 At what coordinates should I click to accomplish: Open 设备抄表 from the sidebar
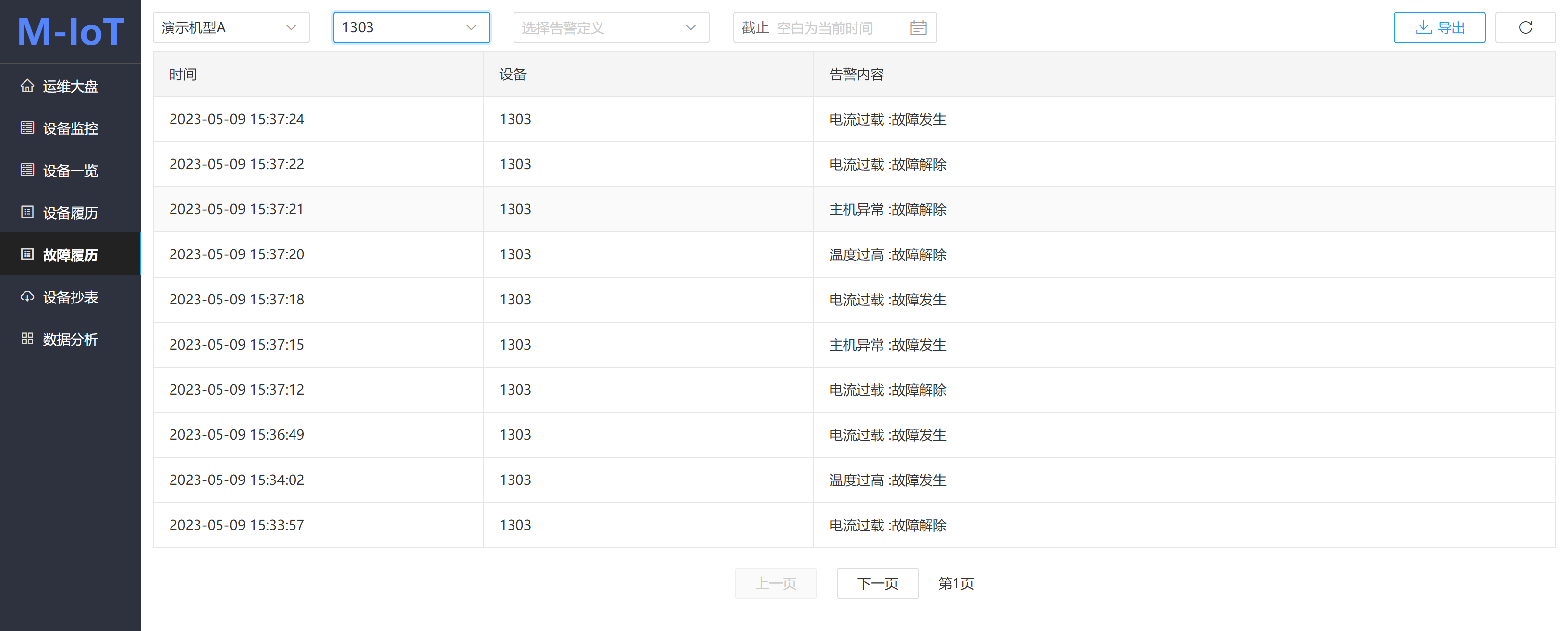pos(71,297)
